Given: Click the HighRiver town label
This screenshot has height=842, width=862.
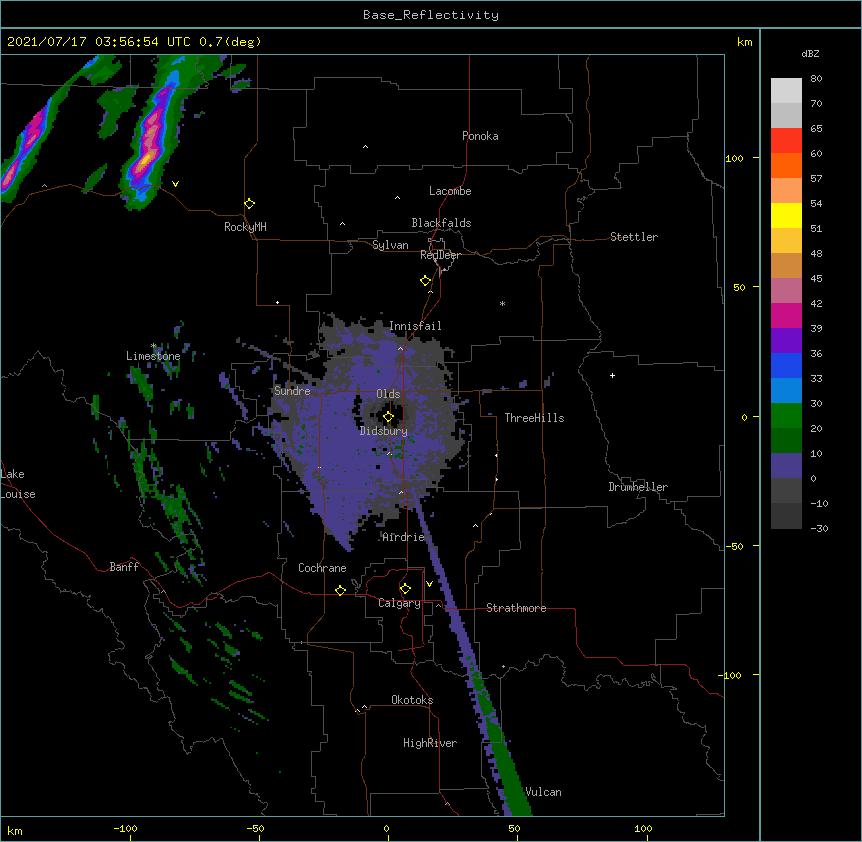Looking at the screenshot, I should coord(430,743).
